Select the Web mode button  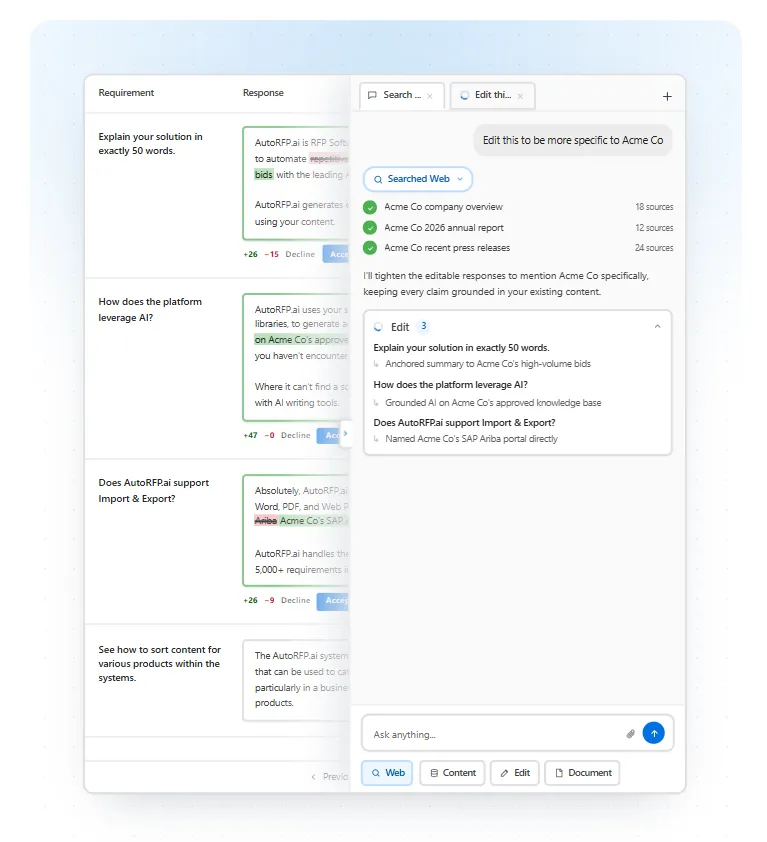tap(387, 773)
